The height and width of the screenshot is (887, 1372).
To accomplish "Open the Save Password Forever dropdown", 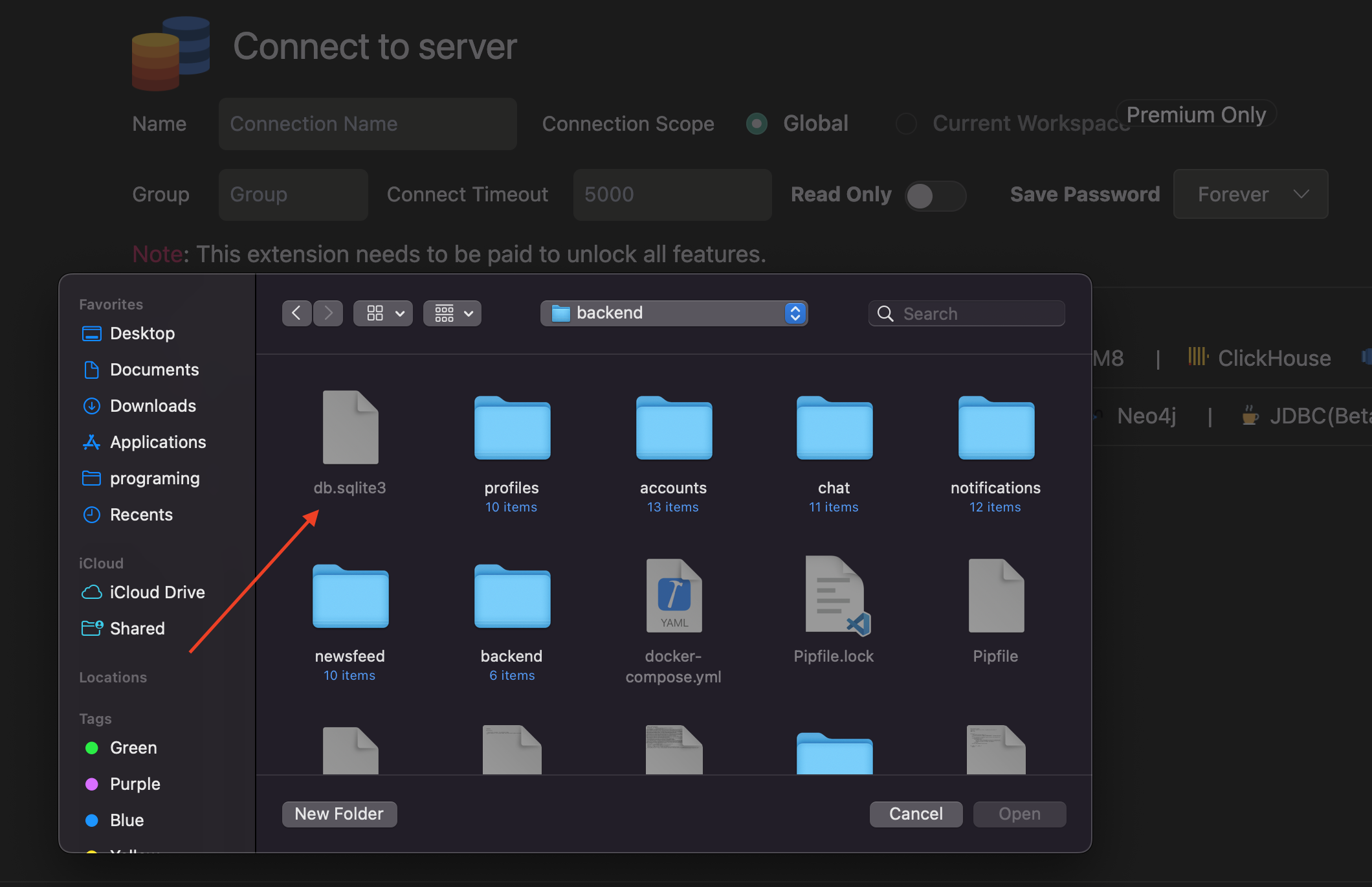I will point(1249,194).
